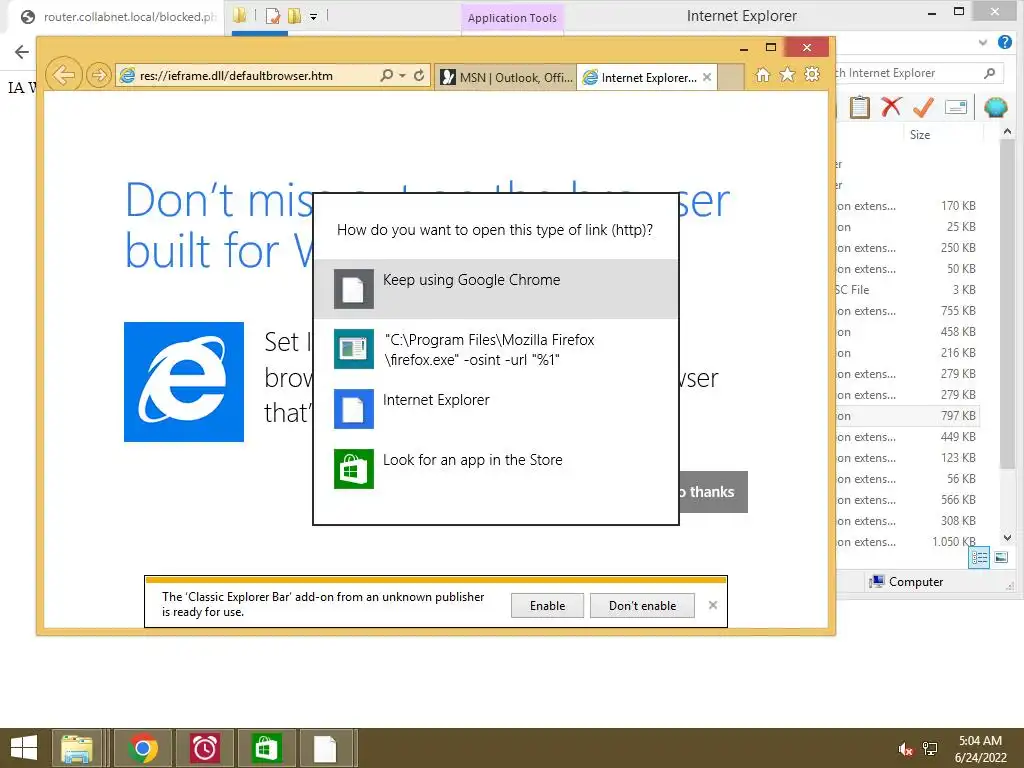Image resolution: width=1024 pixels, height=768 pixels.
Task: Click the back arrow in the Chrome window
Action: pos(22,52)
